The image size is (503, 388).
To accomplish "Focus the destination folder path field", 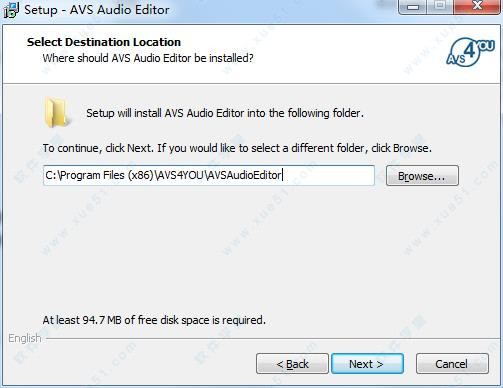I will click(x=209, y=175).
